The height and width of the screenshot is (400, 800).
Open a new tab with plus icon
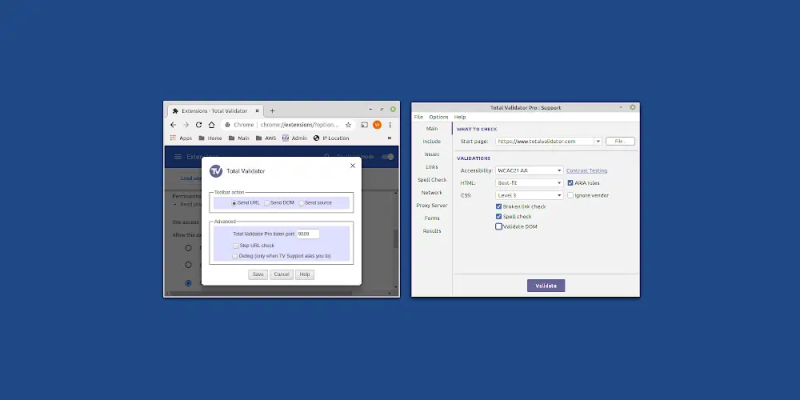click(x=272, y=111)
